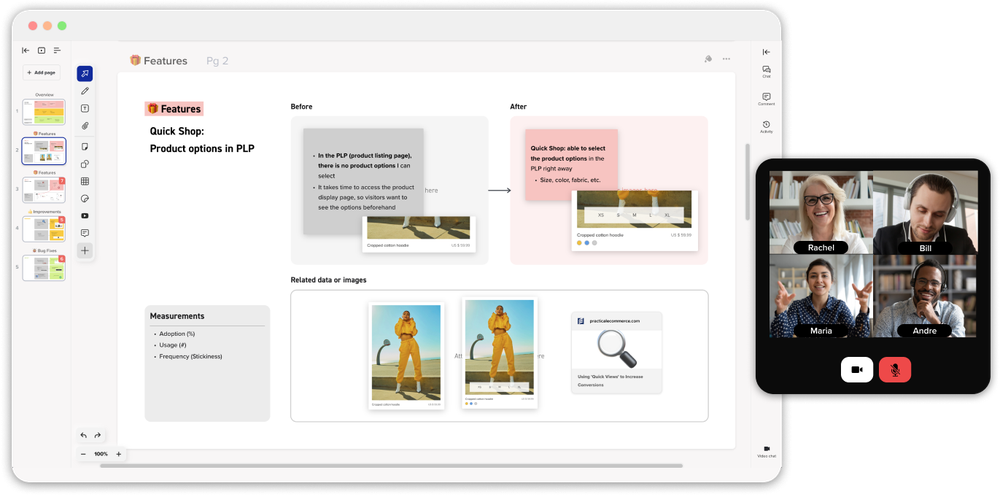Click the horizontal scrollbar at the bottom
The width and height of the screenshot is (1000, 495).
(x=391, y=466)
